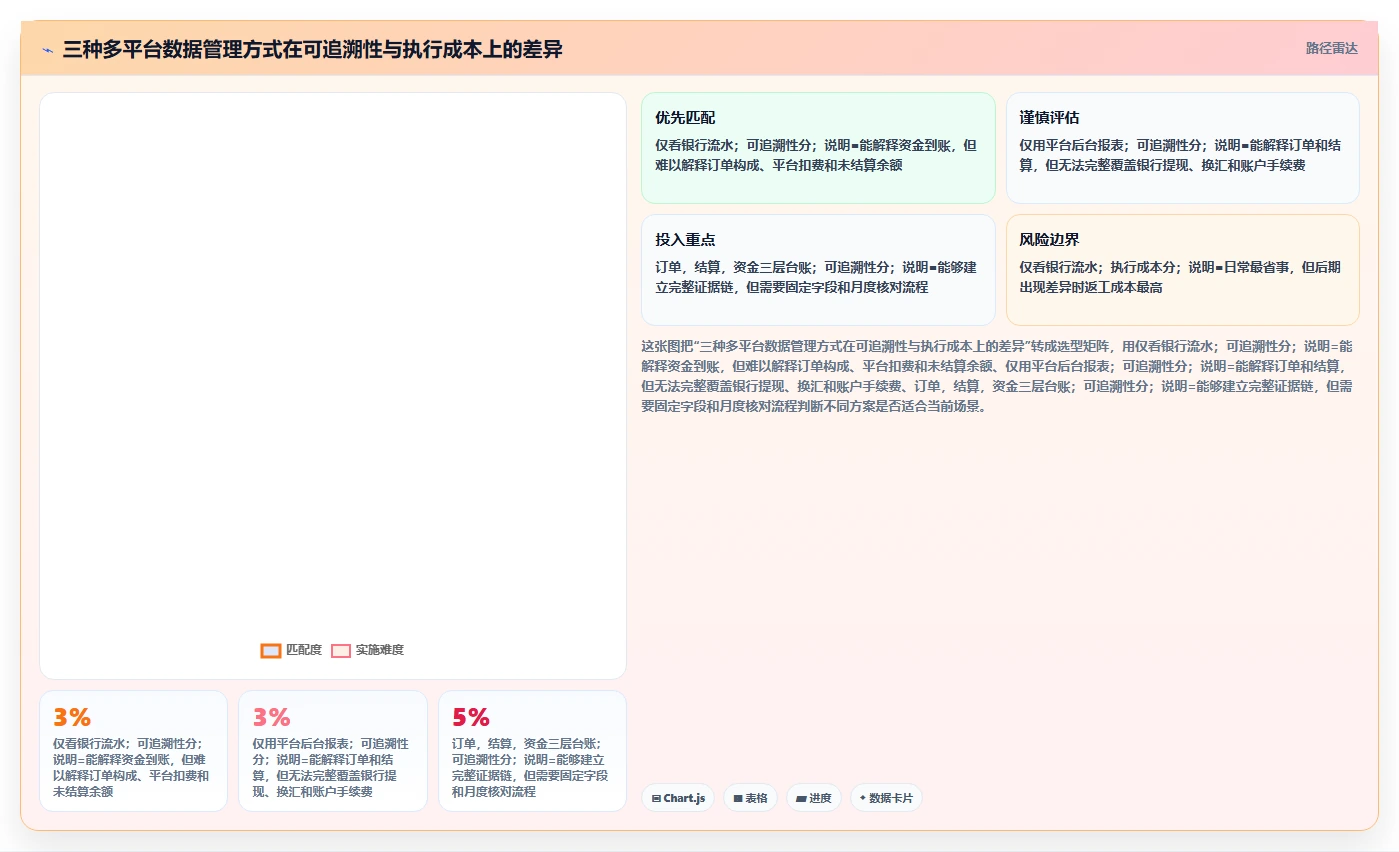
Task: Click the summary paragraph starting with 这张图把
Action: click(x=999, y=376)
